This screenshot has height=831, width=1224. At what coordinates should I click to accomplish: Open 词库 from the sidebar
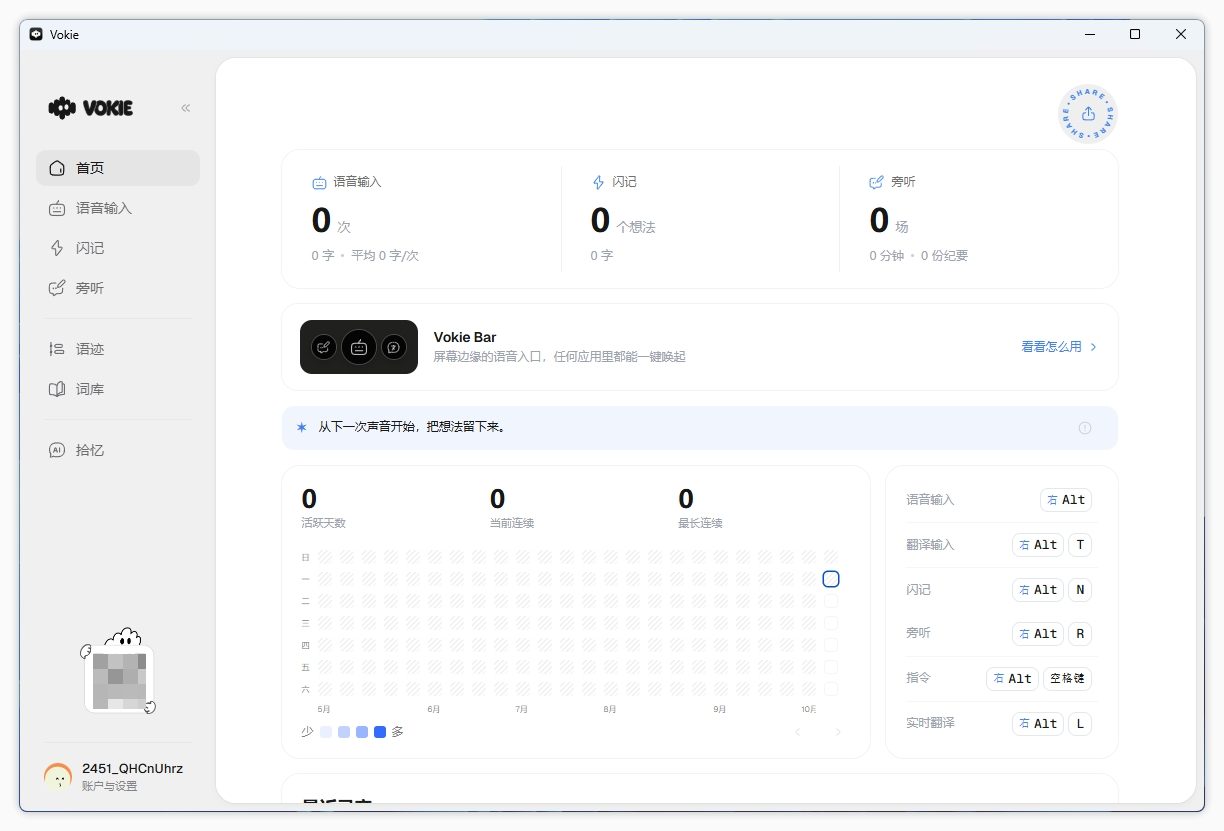[x=118, y=389]
